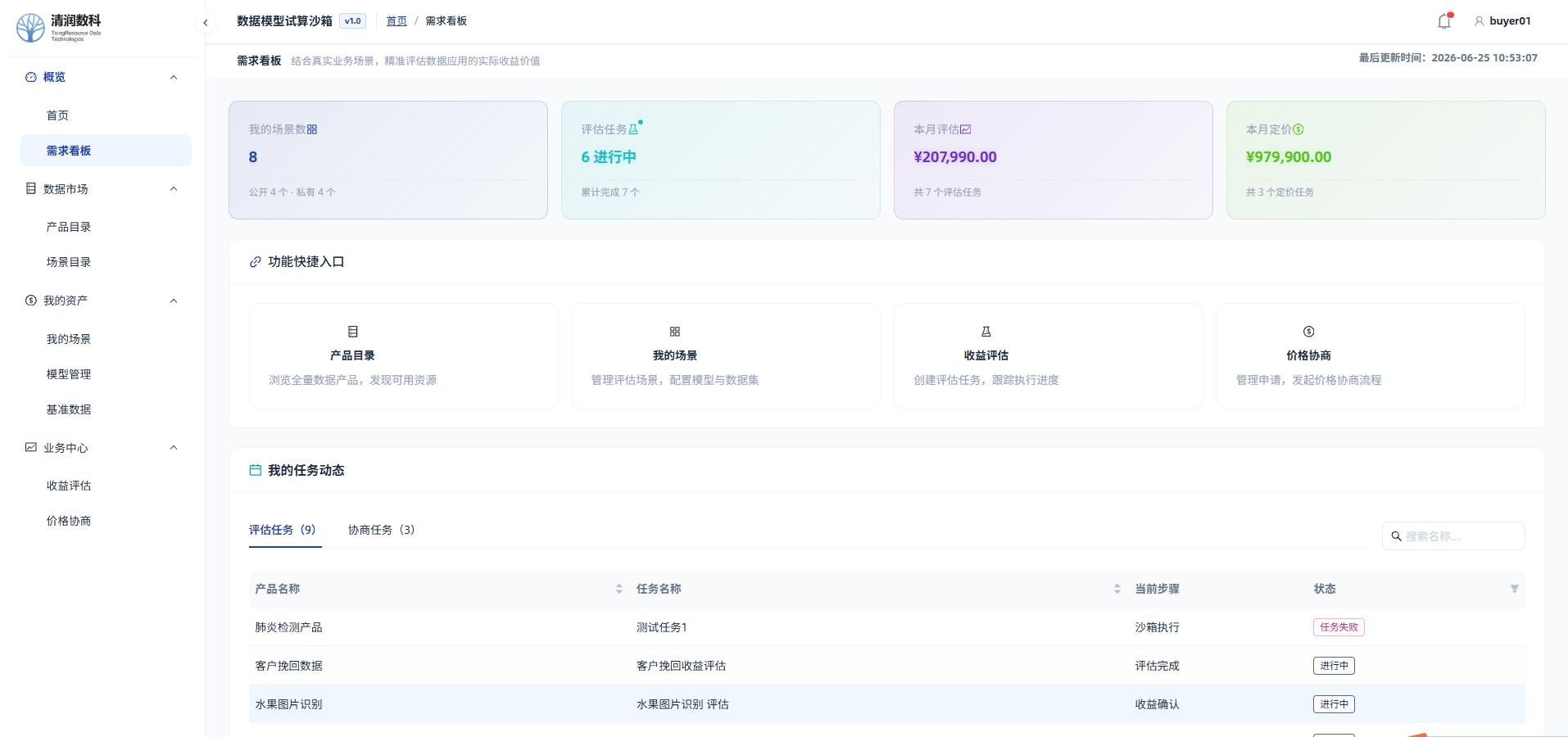Screen dimensions: 1568x737
Task: Switch to the 协商任务 (3) tab
Action: (381, 530)
